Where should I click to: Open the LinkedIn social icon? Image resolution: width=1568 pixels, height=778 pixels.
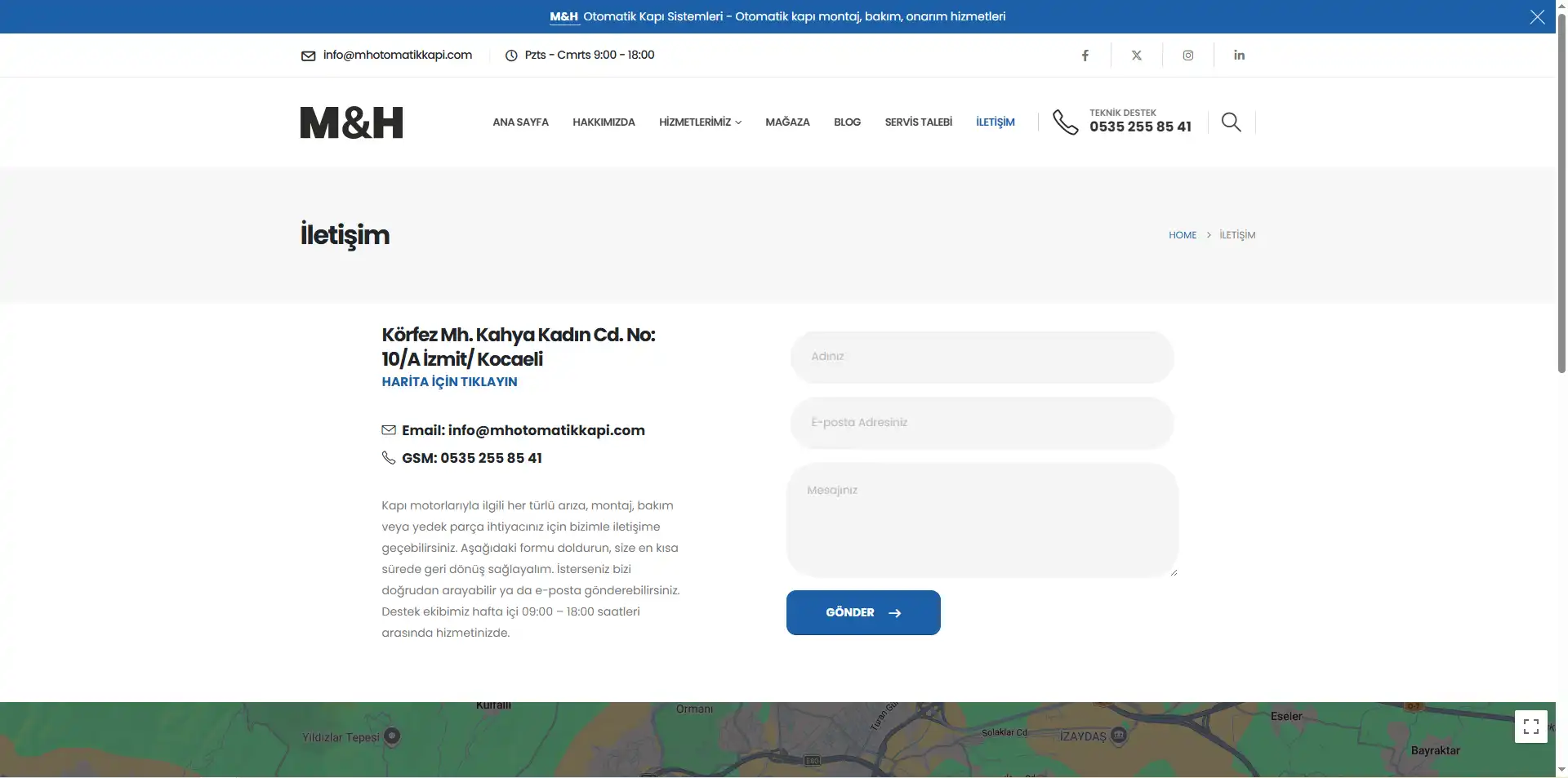(x=1240, y=55)
